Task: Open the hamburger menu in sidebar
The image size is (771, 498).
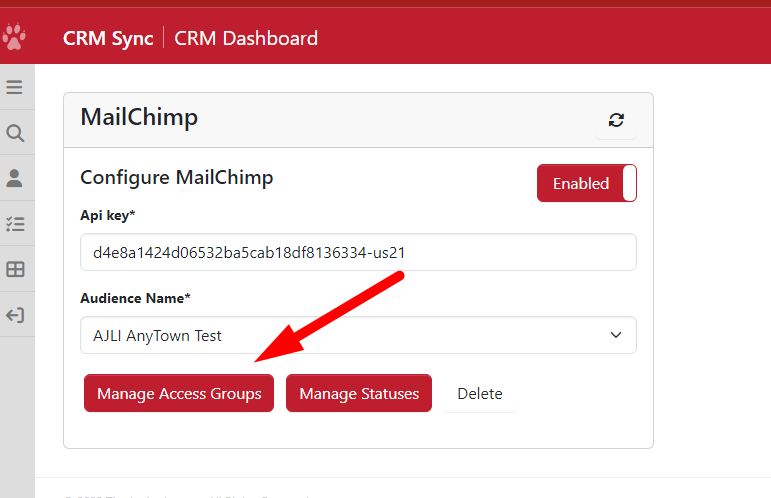Action: click(15, 87)
